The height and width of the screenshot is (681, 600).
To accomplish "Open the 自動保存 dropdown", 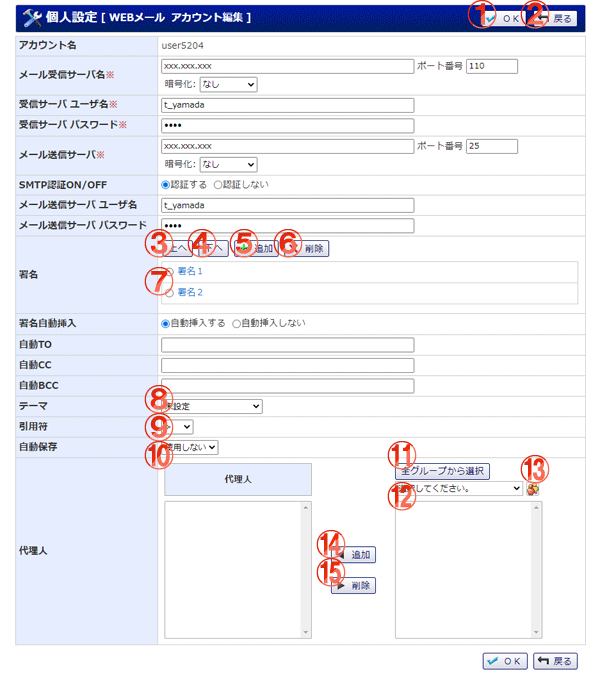I will [190, 447].
